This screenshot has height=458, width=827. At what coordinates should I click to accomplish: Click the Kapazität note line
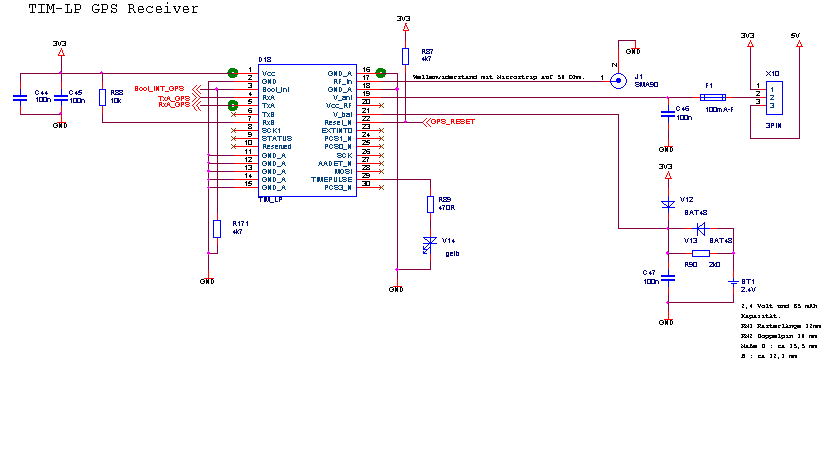pyautogui.click(x=760, y=316)
